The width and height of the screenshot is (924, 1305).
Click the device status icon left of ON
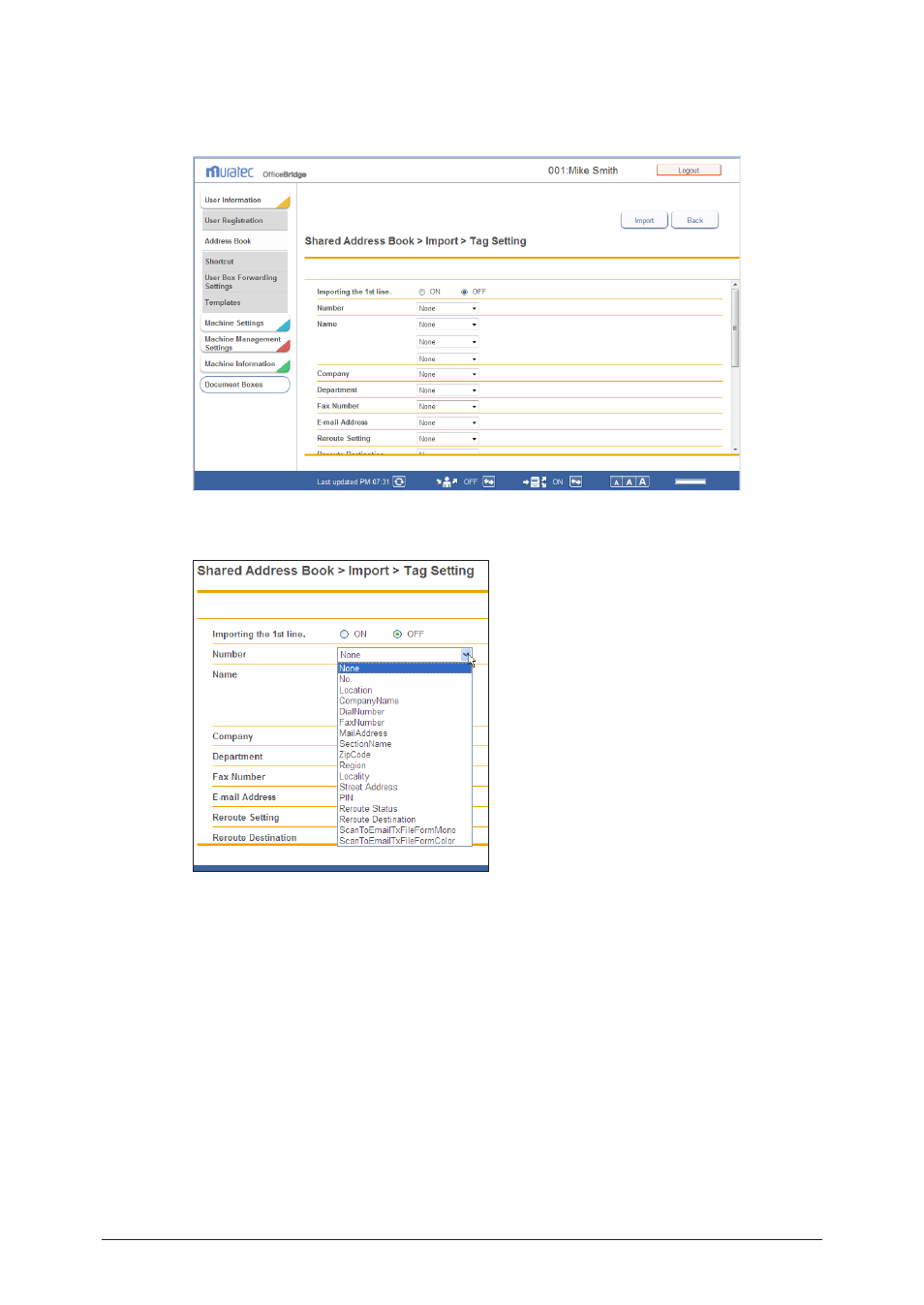535,482
